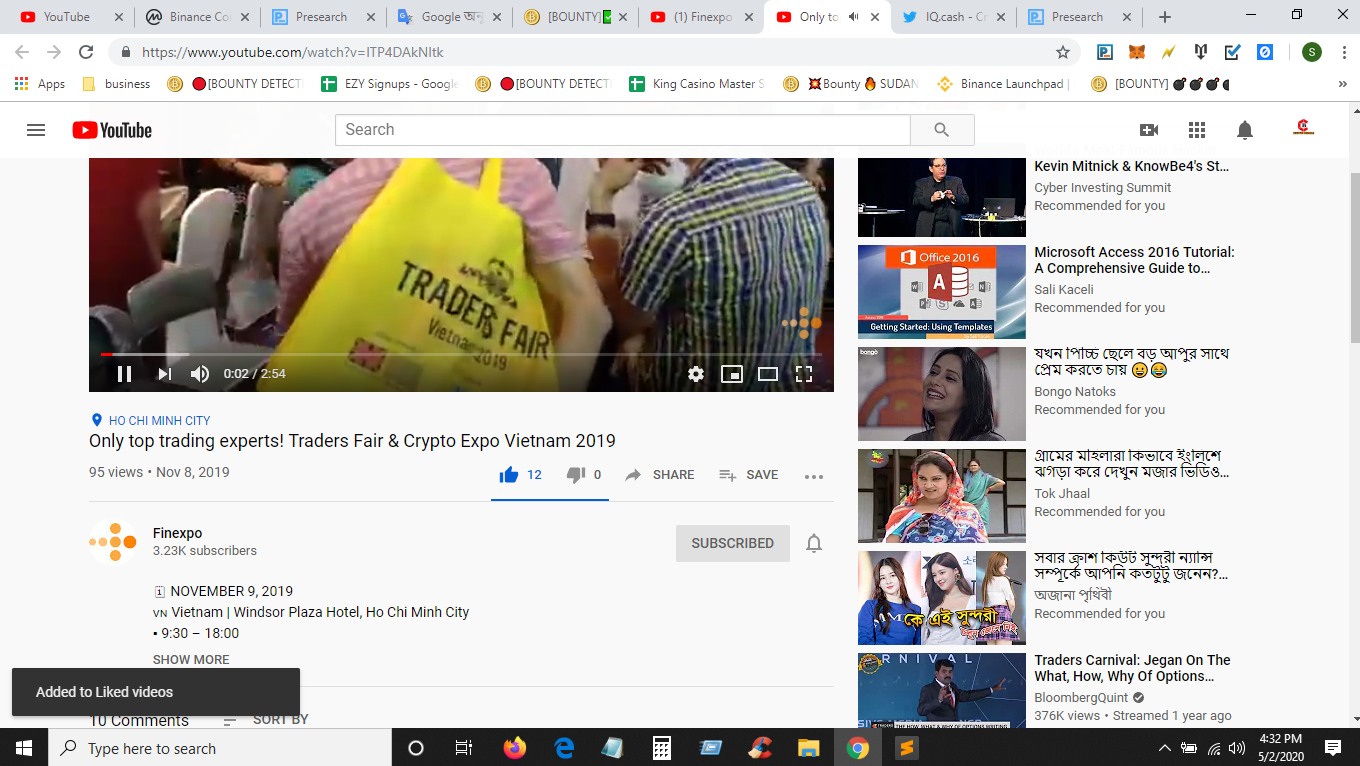Open the Chrome three-dot menu

(x=1342, y=52)
